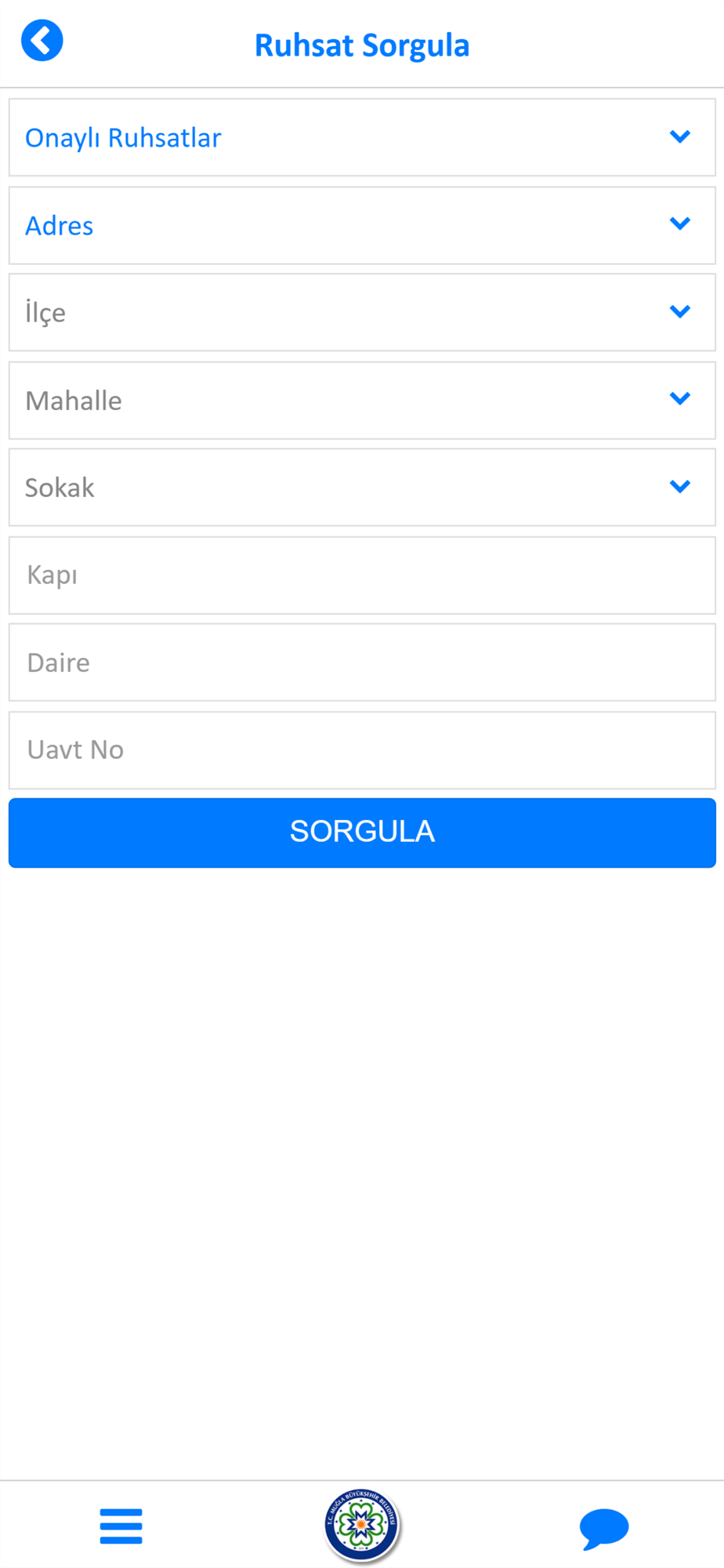Open the chat bubble icon
The height and width of the screenshot is (1568, 724).
coord(603,1527)
